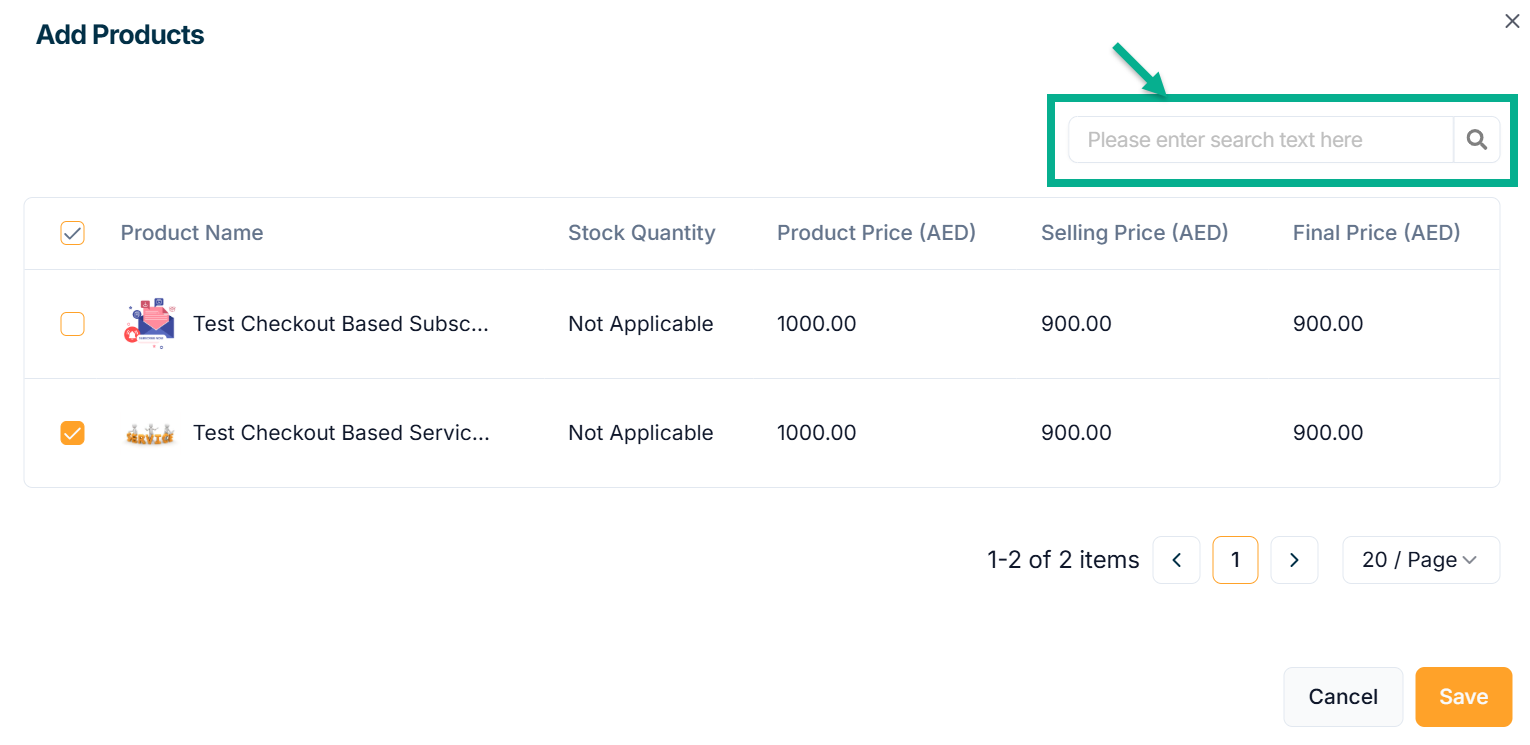Click the Test Checkout Based Service product image
Screen dimensions: 1530x745
tap(149, 433)
